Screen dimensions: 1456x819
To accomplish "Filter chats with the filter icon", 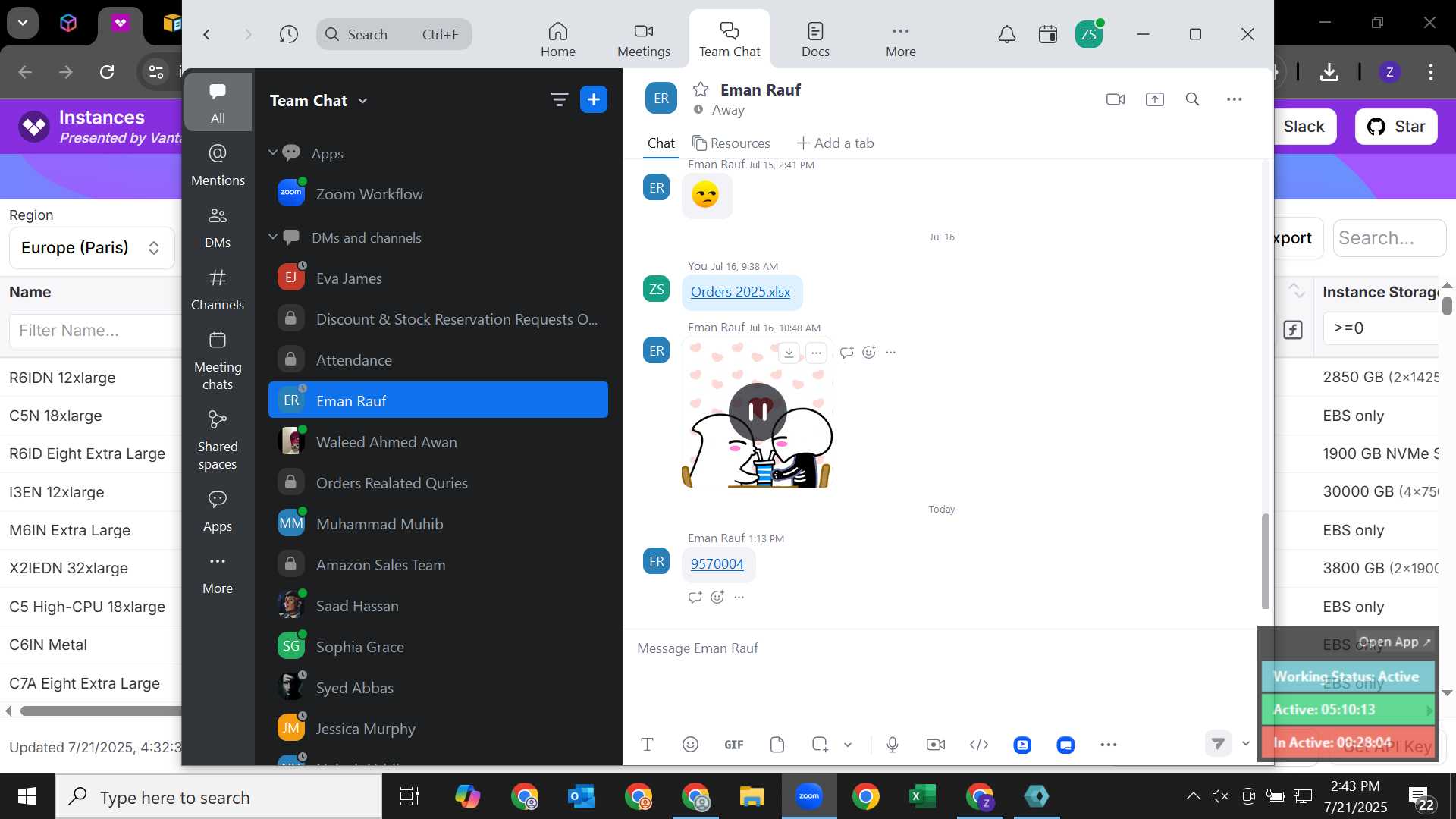I will tap(560, 99).
